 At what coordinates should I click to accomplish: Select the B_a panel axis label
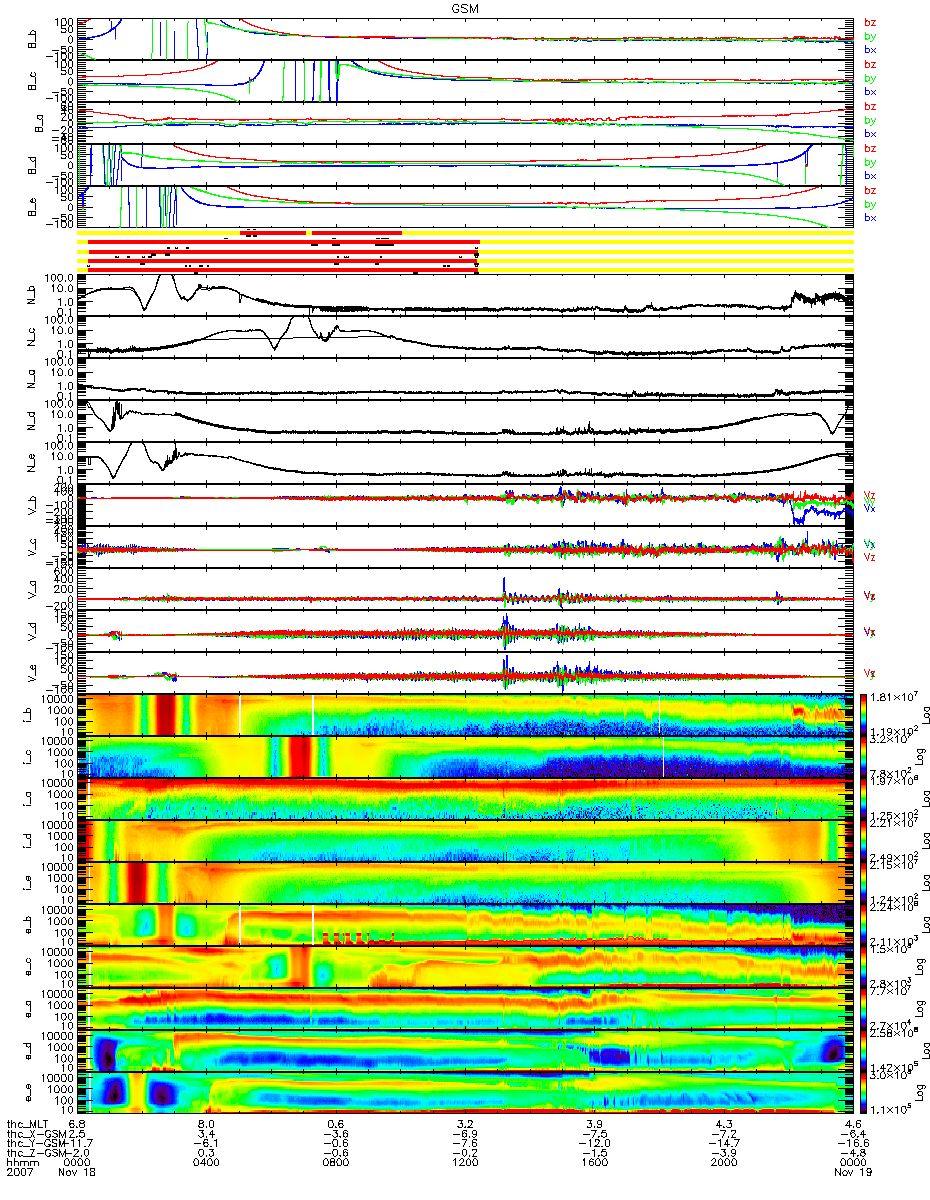click(39, 123)
